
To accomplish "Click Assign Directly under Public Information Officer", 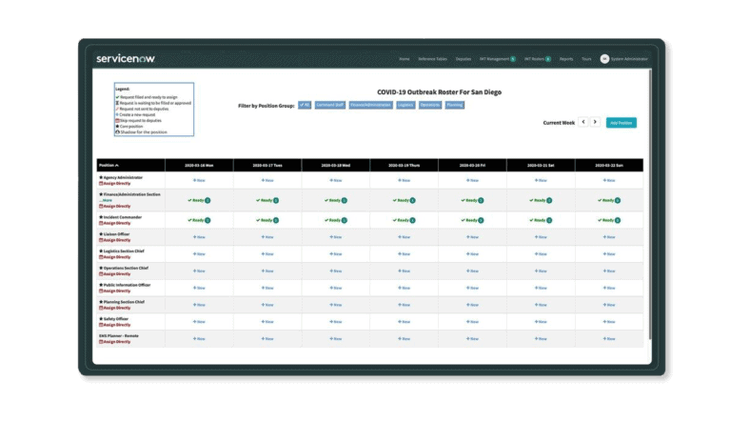I will coord(115,291).
